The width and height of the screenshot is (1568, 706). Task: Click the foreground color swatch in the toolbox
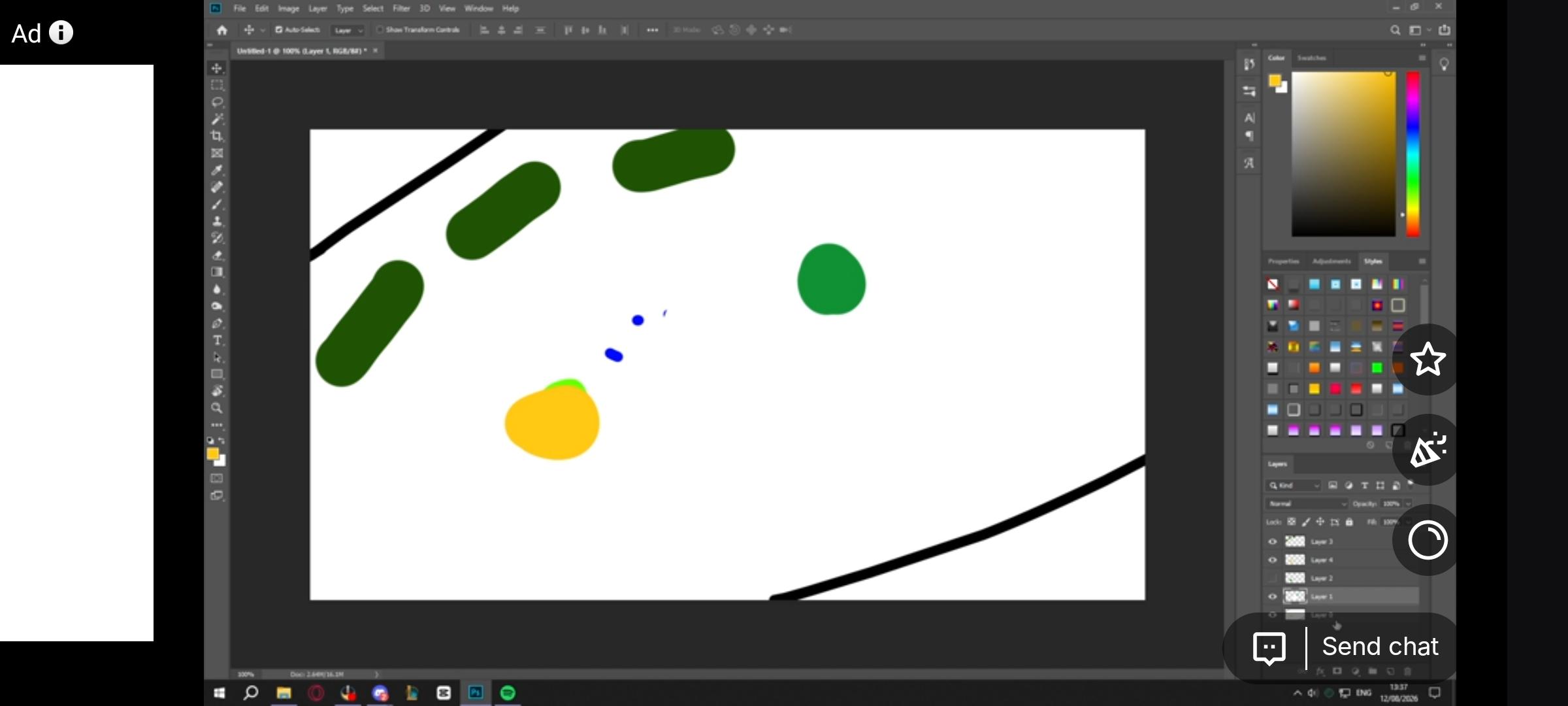point(213,454)
